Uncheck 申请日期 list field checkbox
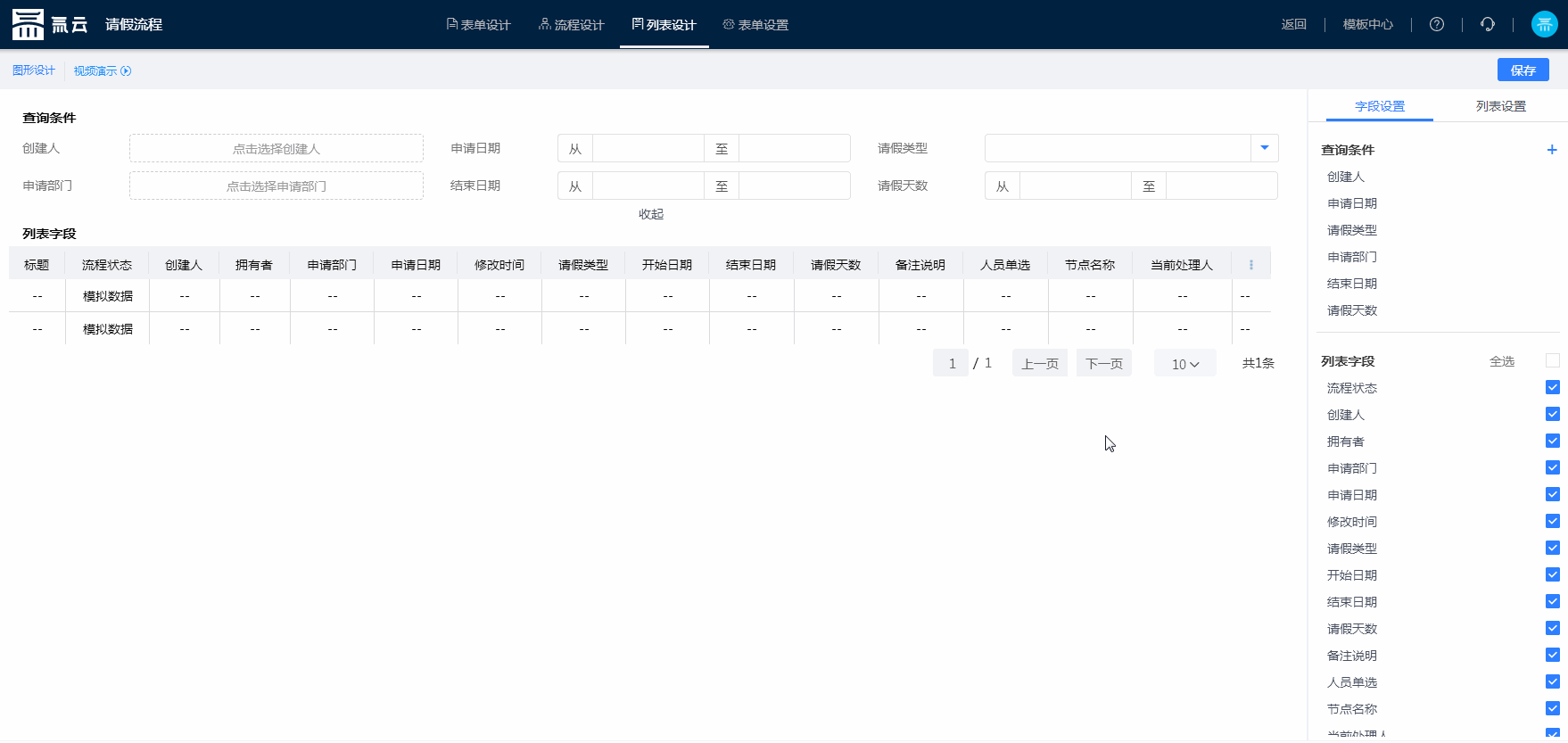1568x743 pixels. point(1553,494)
